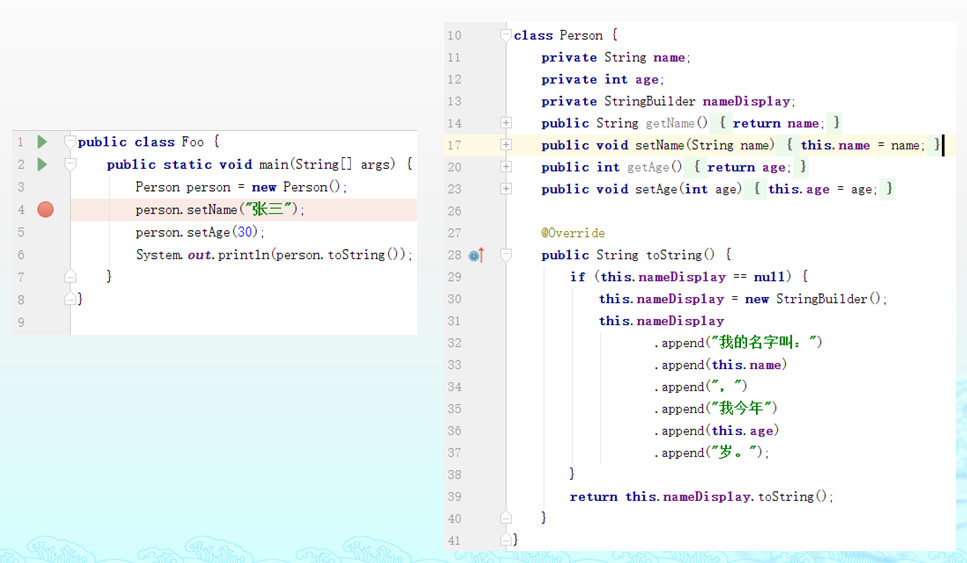Click the person.setAge(30) call
The width and height of the screenshot is (967, 563).
point(200,232)
